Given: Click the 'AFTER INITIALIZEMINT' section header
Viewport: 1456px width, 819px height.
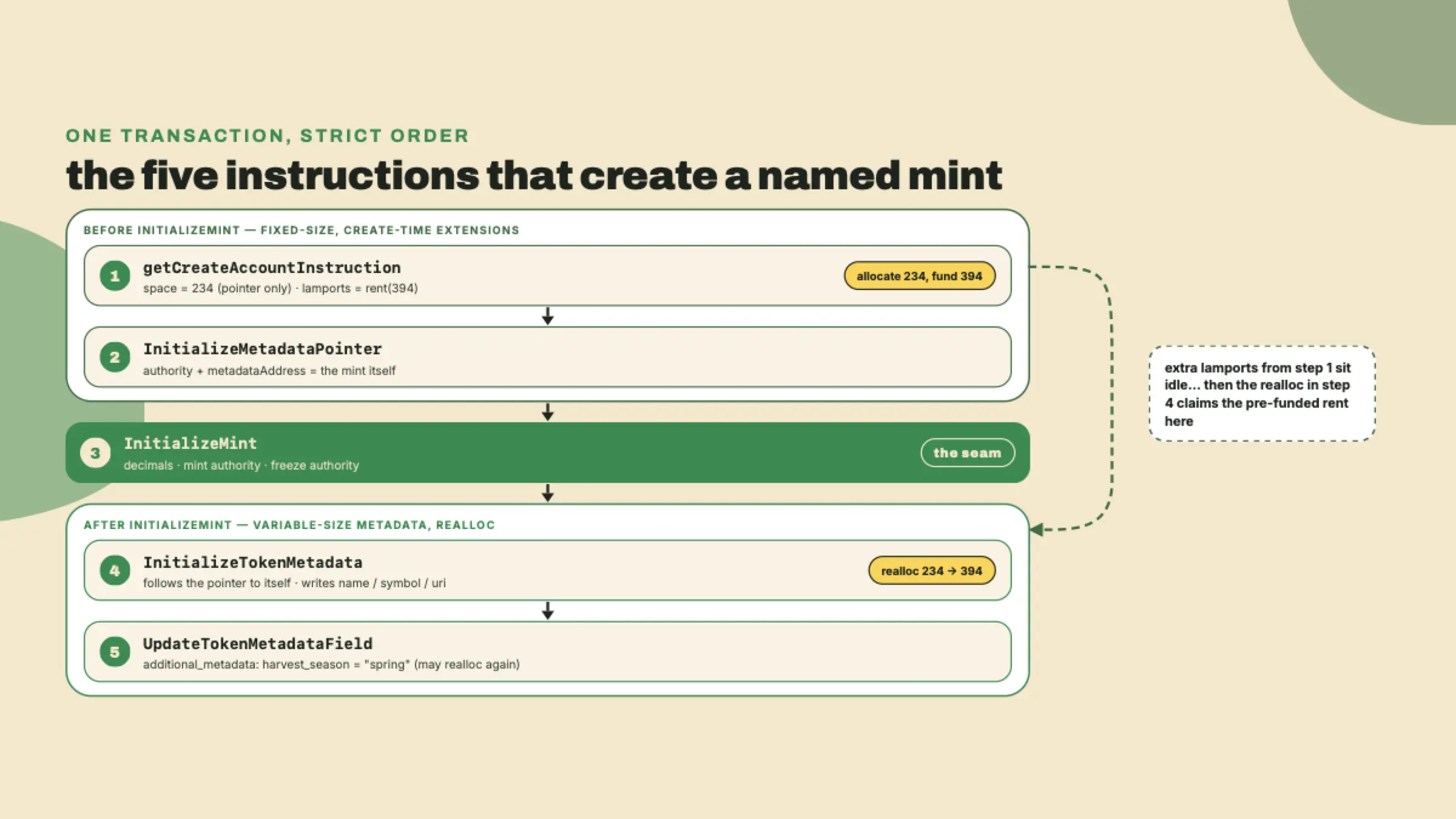Looking at the screenshot, I should pos(289,525).
